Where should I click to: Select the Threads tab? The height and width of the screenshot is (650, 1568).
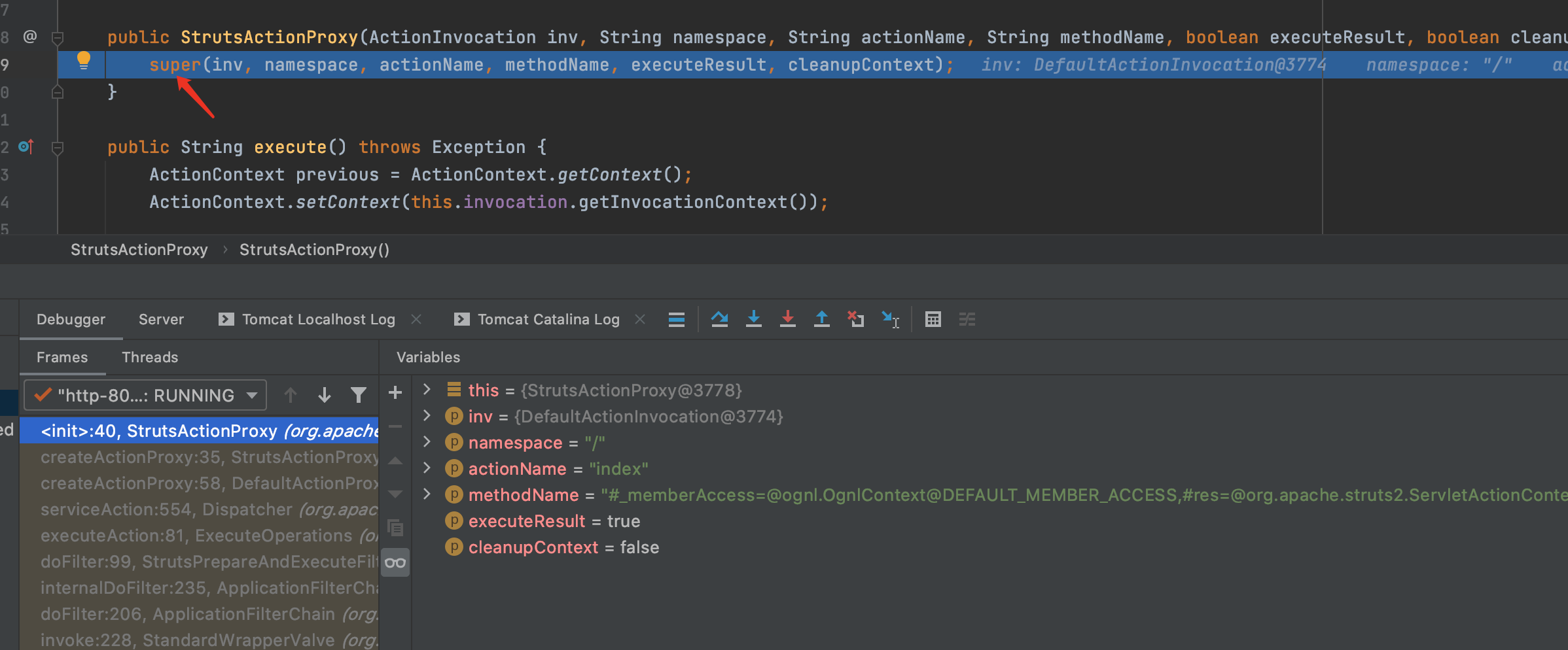click(150, 357)
